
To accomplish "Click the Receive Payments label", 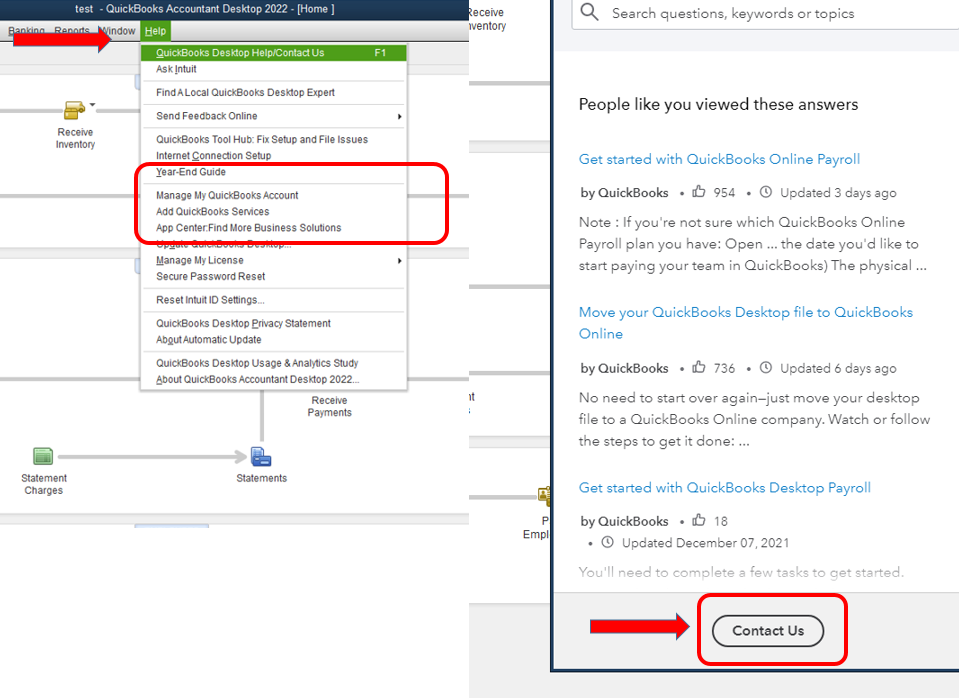I will coord(329,406).
